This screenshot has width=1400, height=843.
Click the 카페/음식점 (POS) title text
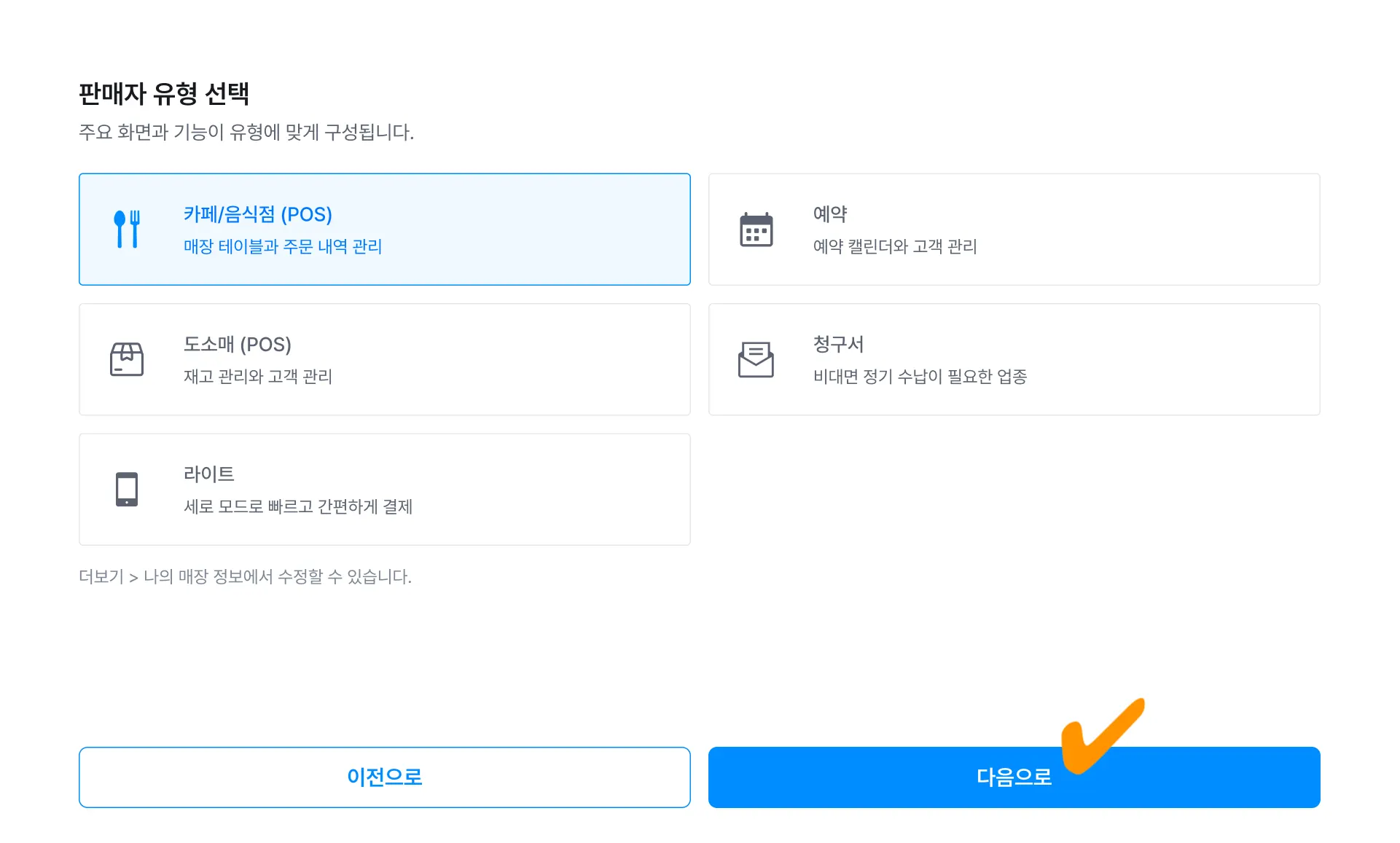click(257, 214)
